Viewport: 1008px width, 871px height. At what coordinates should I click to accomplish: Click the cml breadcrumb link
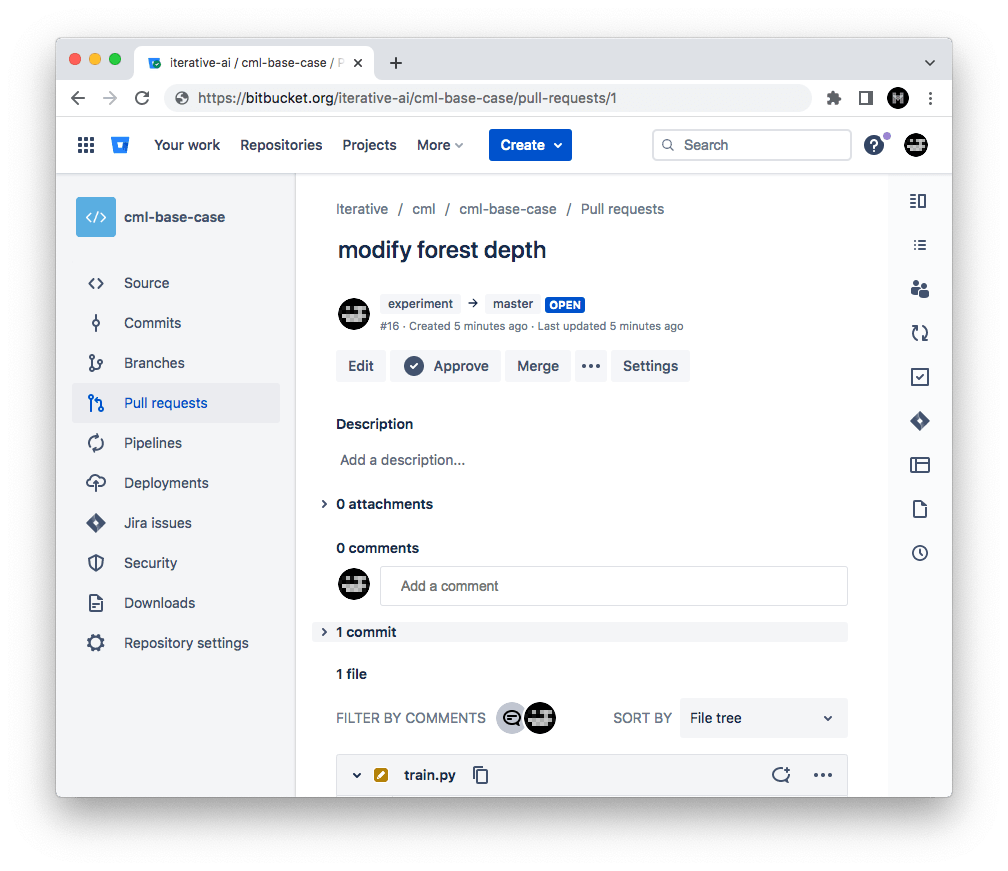(423, 209)
